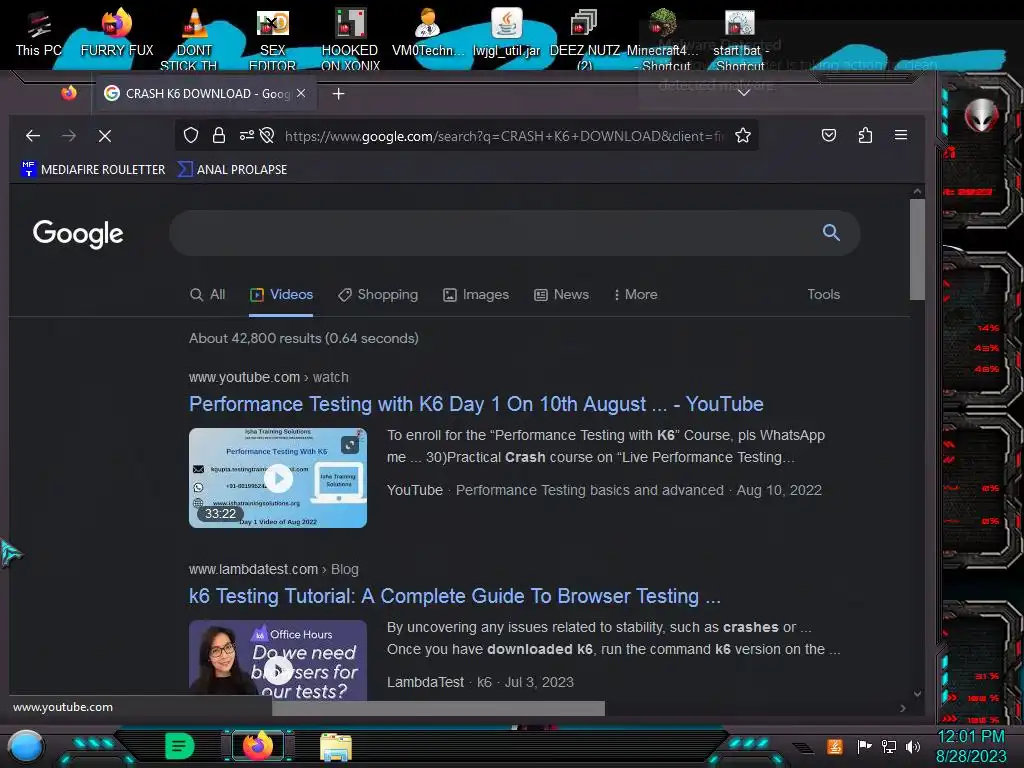Open the green notes app on taskbar
Screen dimensions: 1024x768
click(180, 746)
